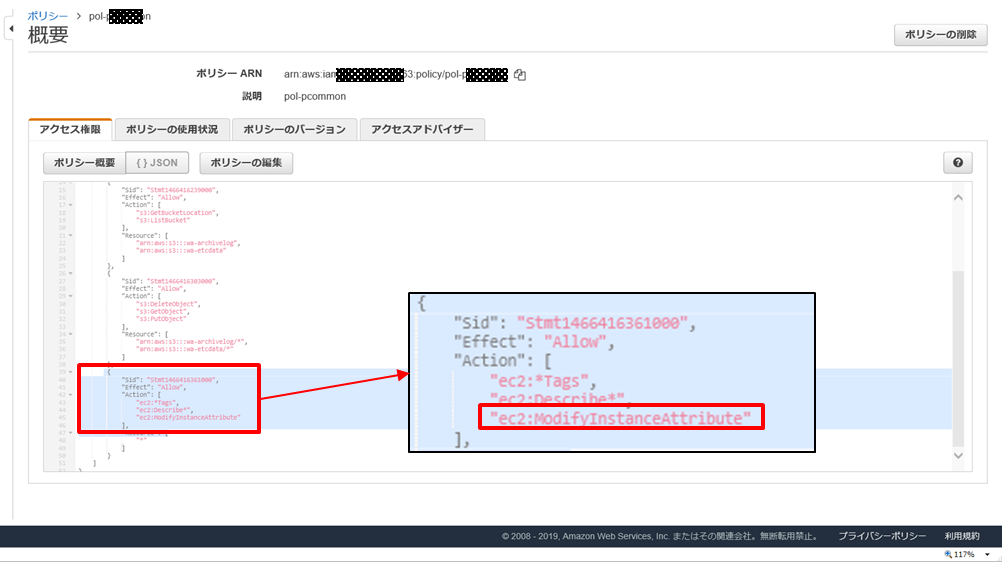Open the zoom level dropdown arrow
The width and height of the screenshot is (1002, 562).
[x=986, y=554]
